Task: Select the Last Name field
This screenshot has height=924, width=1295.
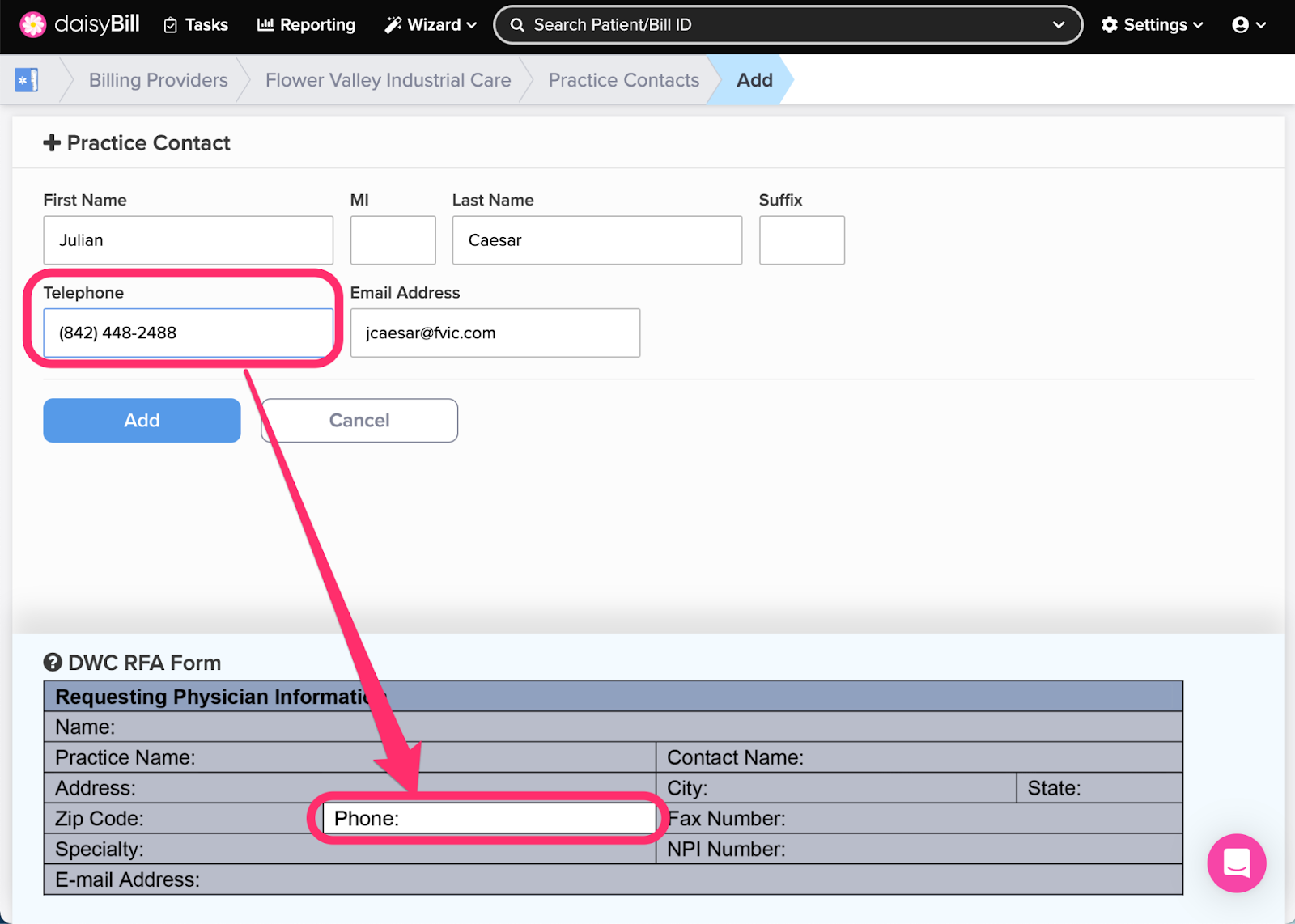Action: click(597, 240)
